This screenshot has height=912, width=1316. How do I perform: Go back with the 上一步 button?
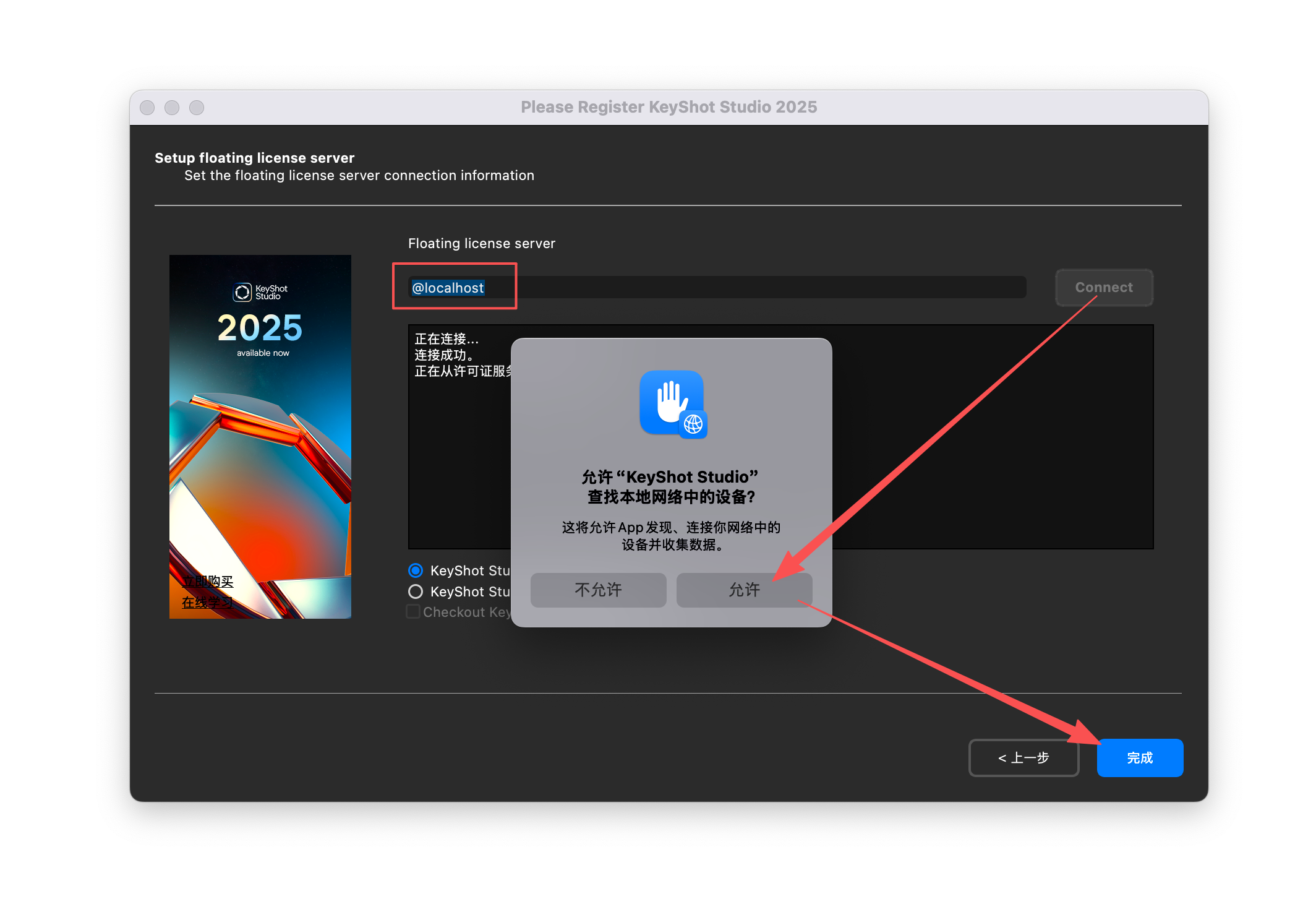point(1023,757)
